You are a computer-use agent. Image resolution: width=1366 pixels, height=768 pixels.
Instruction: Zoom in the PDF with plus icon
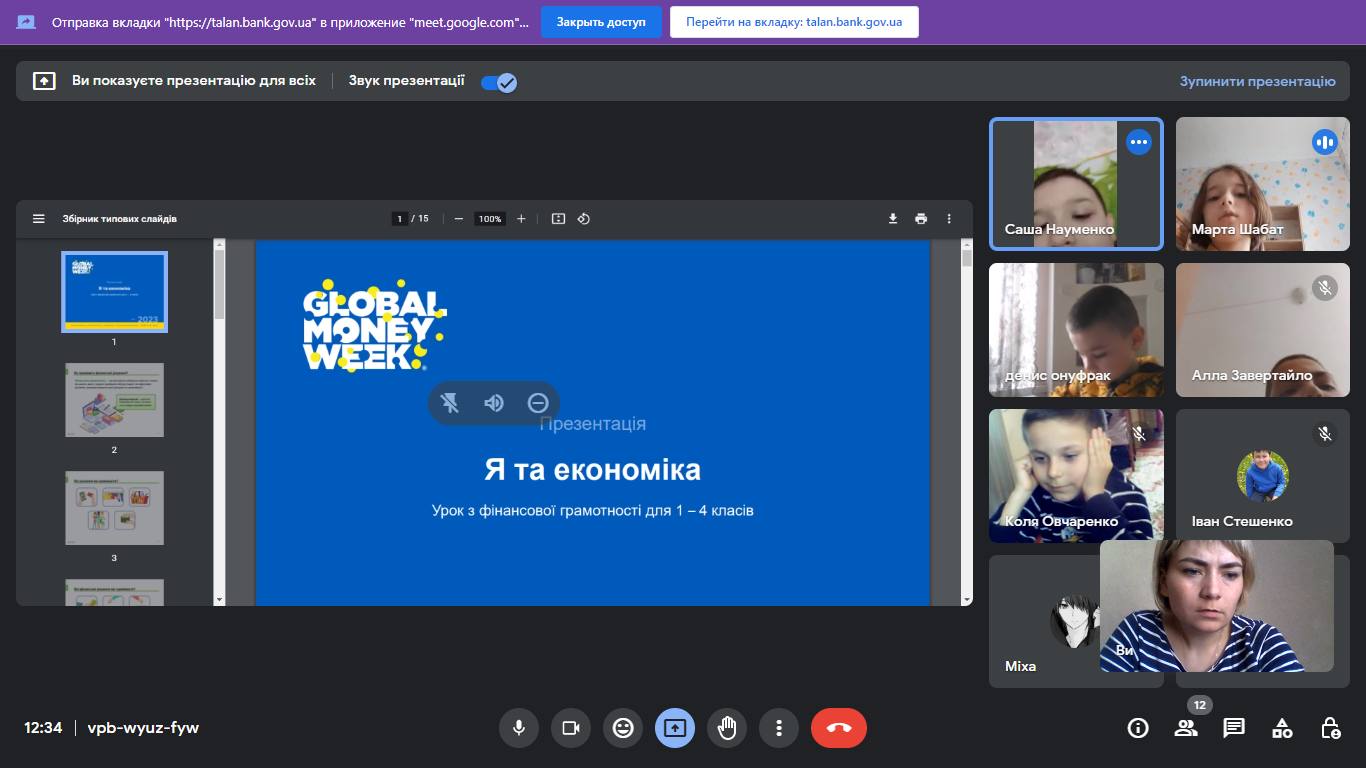pos(521,219)
